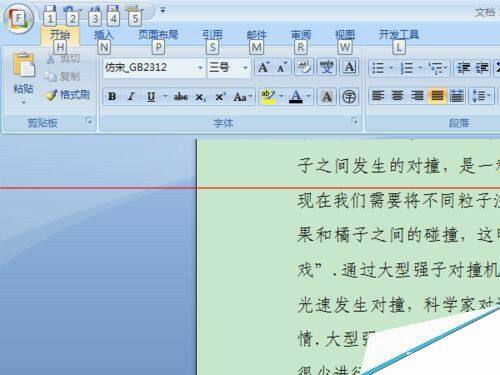Expand the Font group dialog launcher
Screen dimensions: 500x375
355,121
